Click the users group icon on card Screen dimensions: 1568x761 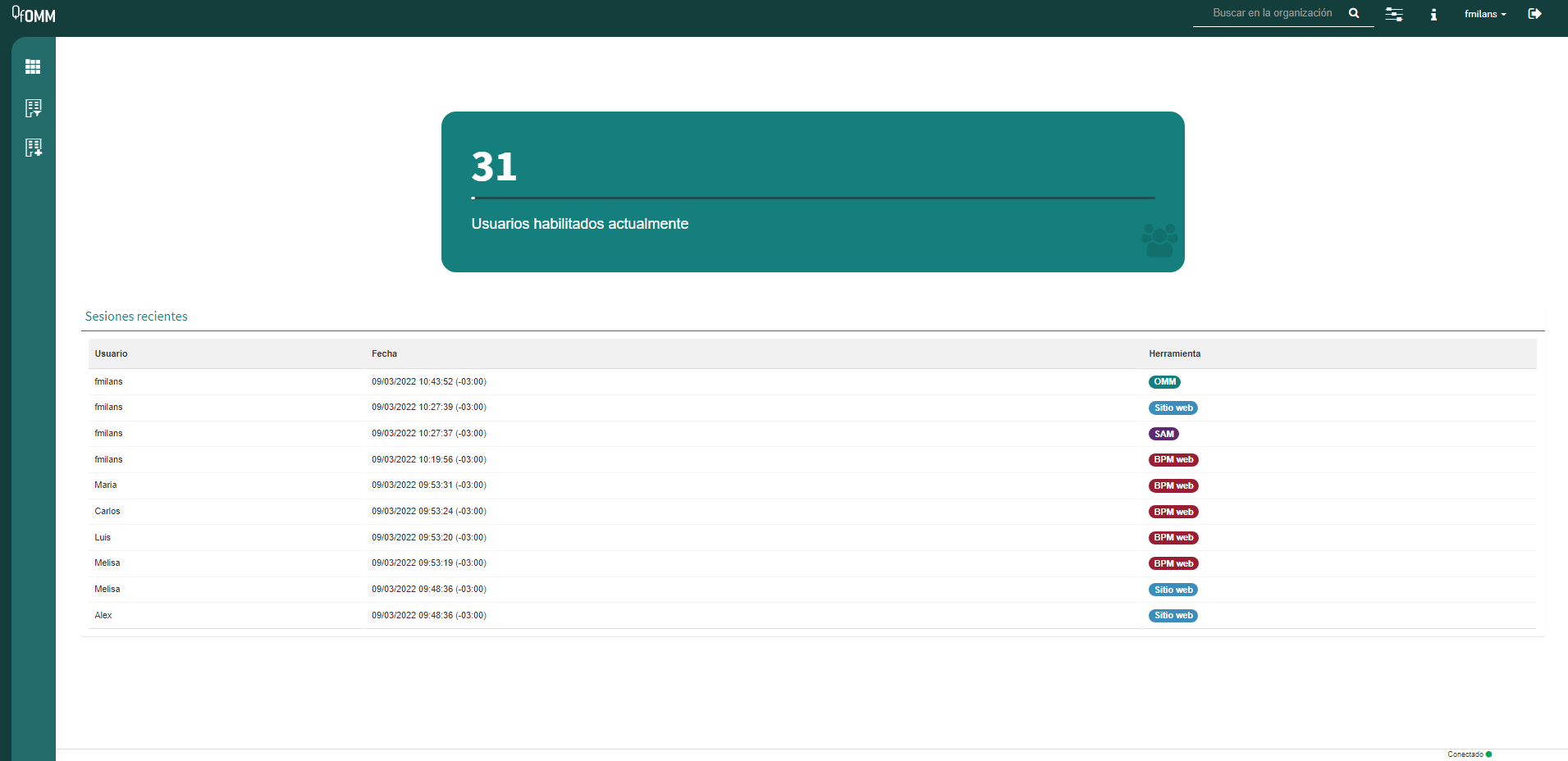(x=1159, y=240)
